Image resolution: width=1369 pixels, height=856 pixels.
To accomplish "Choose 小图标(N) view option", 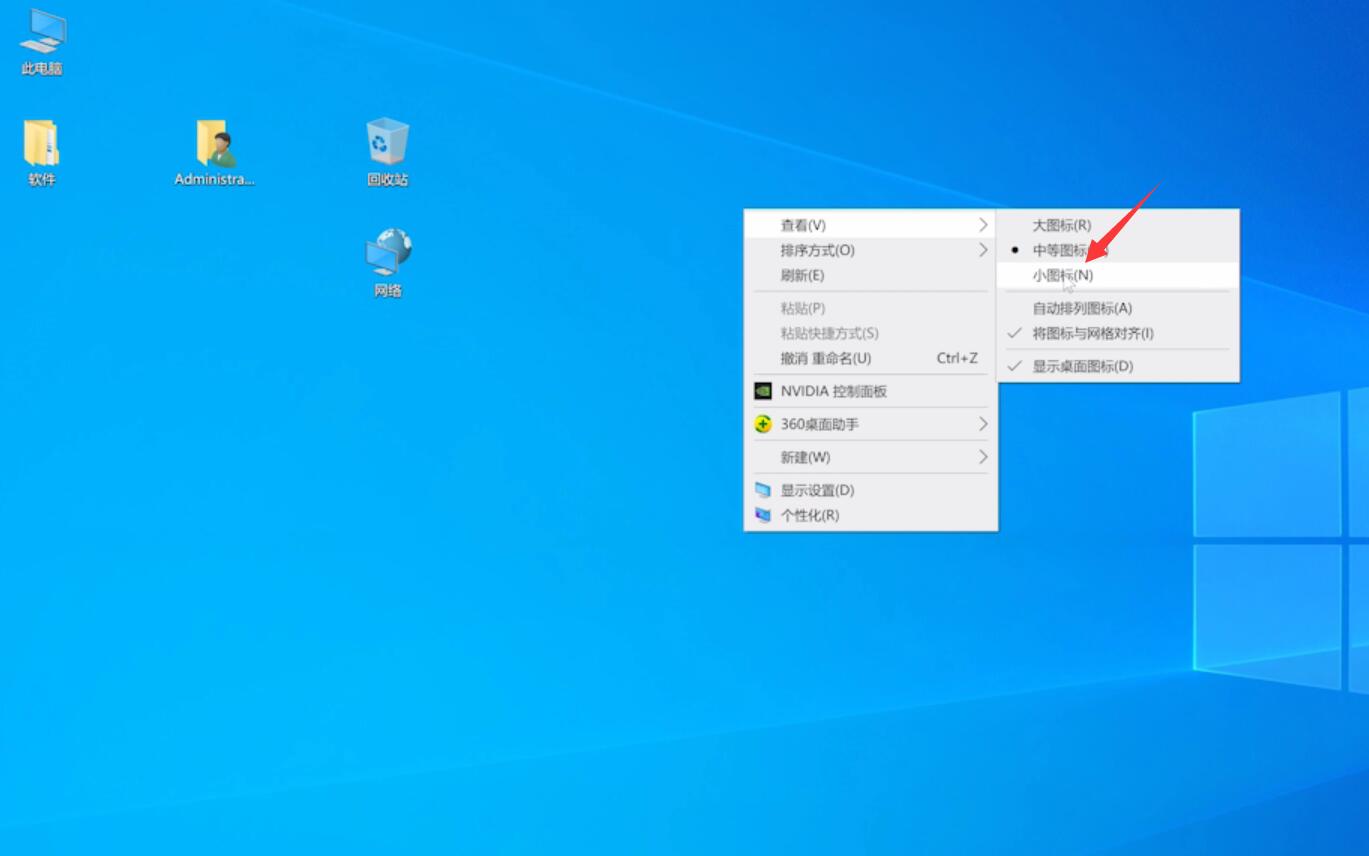I will 1118,275.
